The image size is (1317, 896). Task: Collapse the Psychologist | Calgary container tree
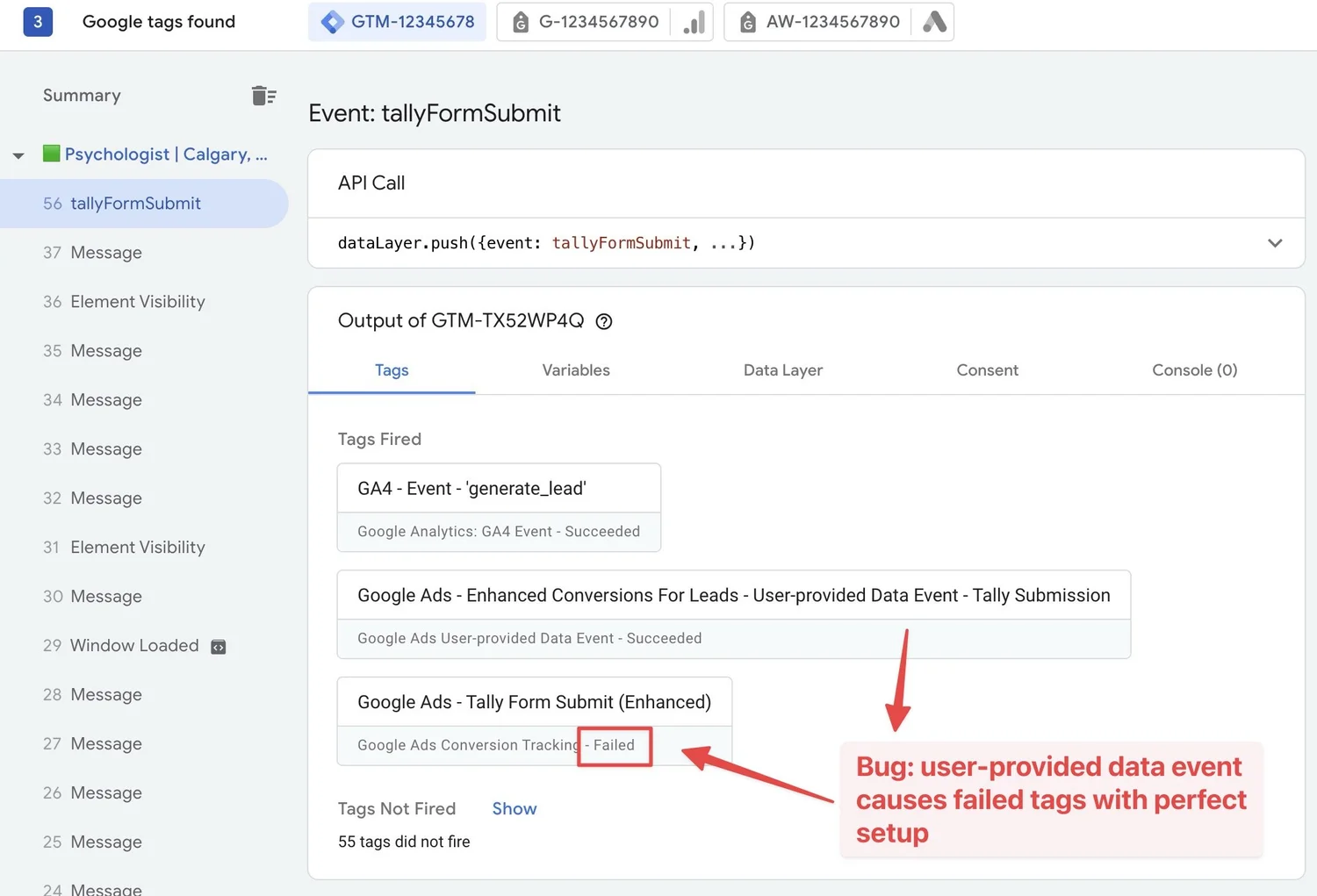coord(18,154)
